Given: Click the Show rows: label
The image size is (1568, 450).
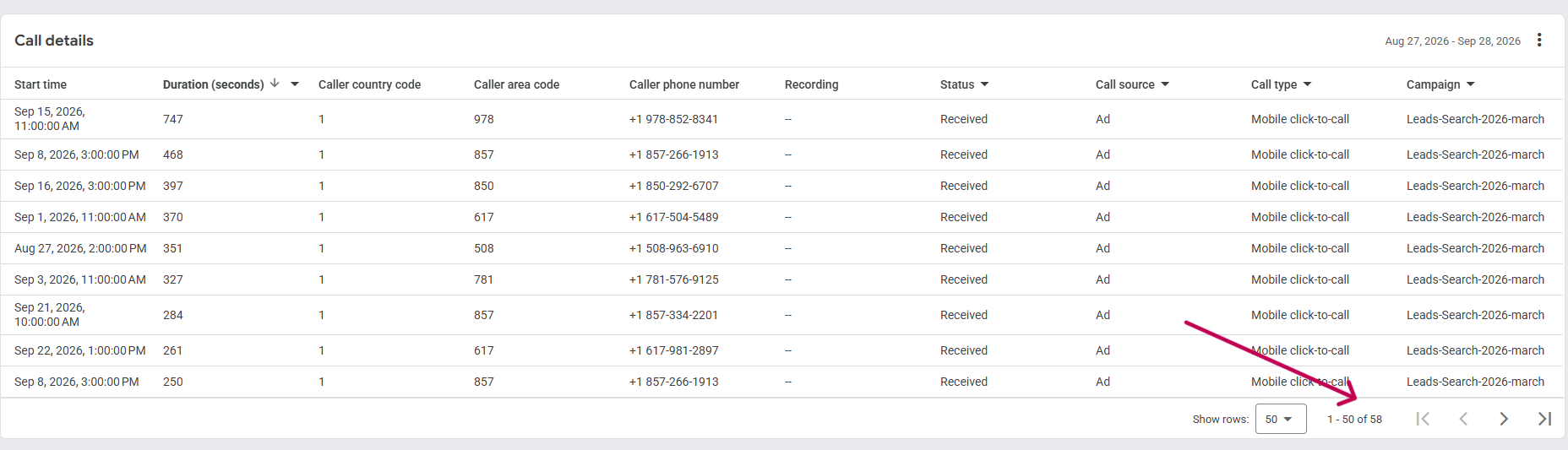Looking at the screenshot, I should 1220,419.
